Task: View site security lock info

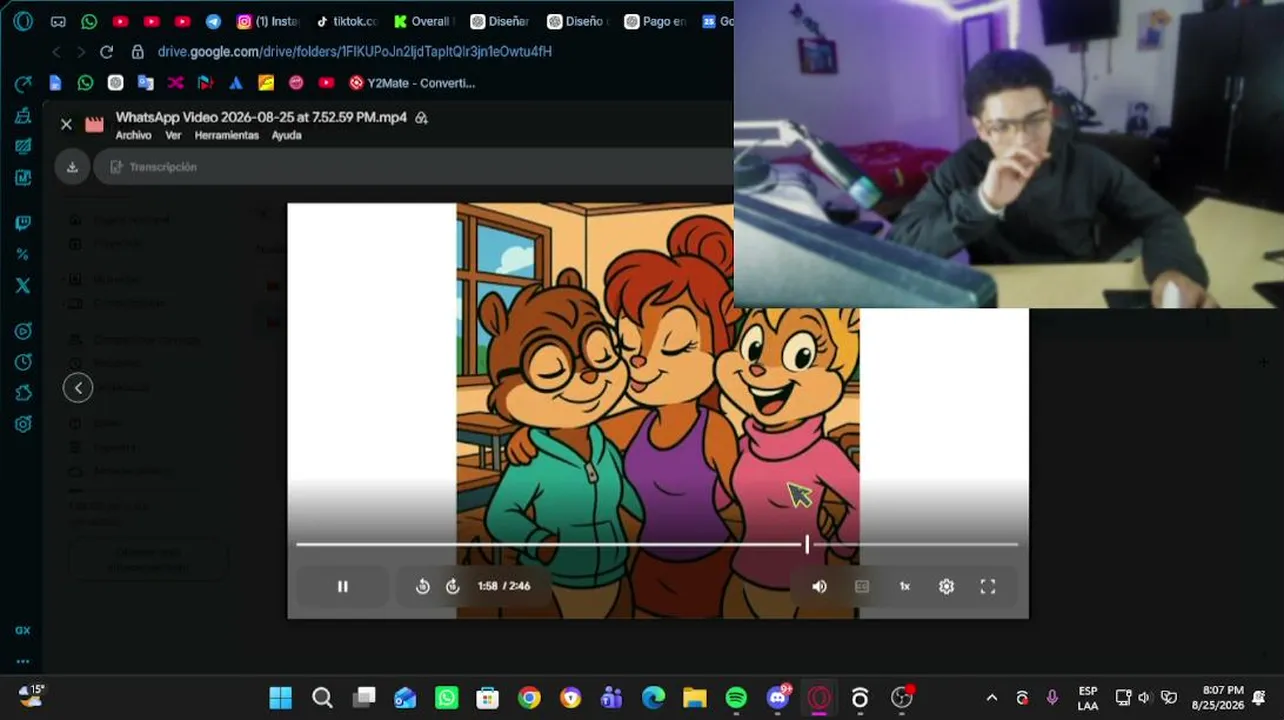Action: click(138, 51)
